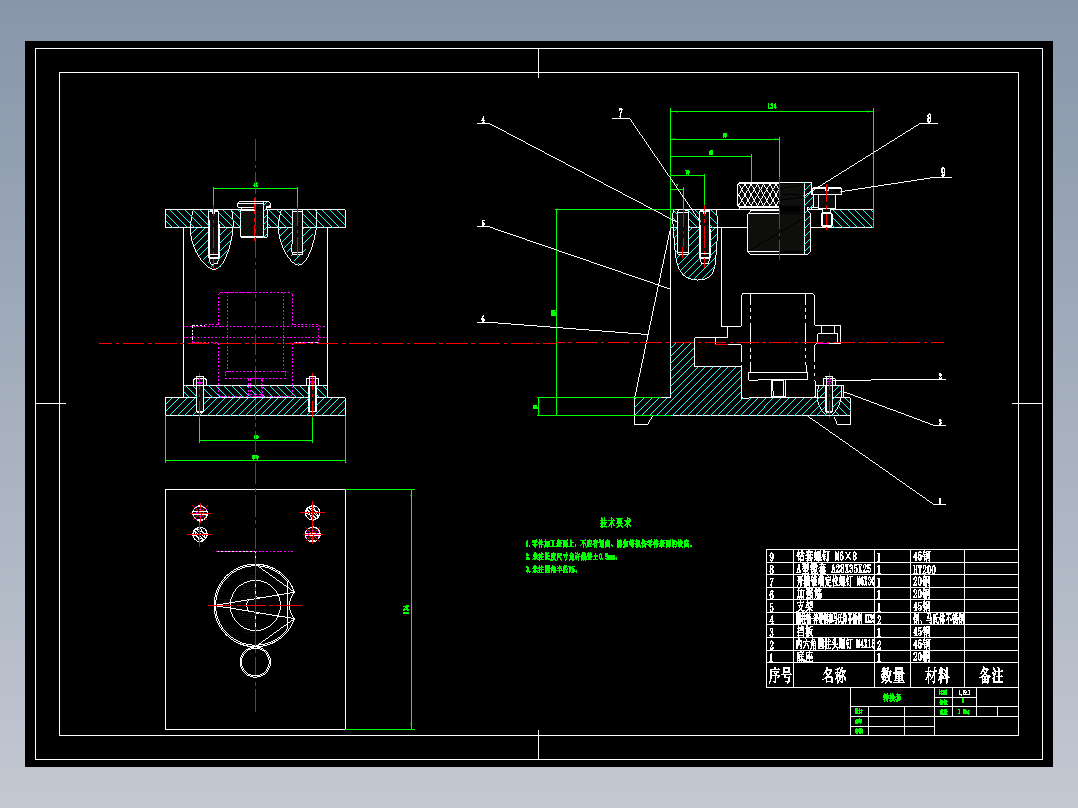Click the 支架 part name in row 5

tap(805, 607)
